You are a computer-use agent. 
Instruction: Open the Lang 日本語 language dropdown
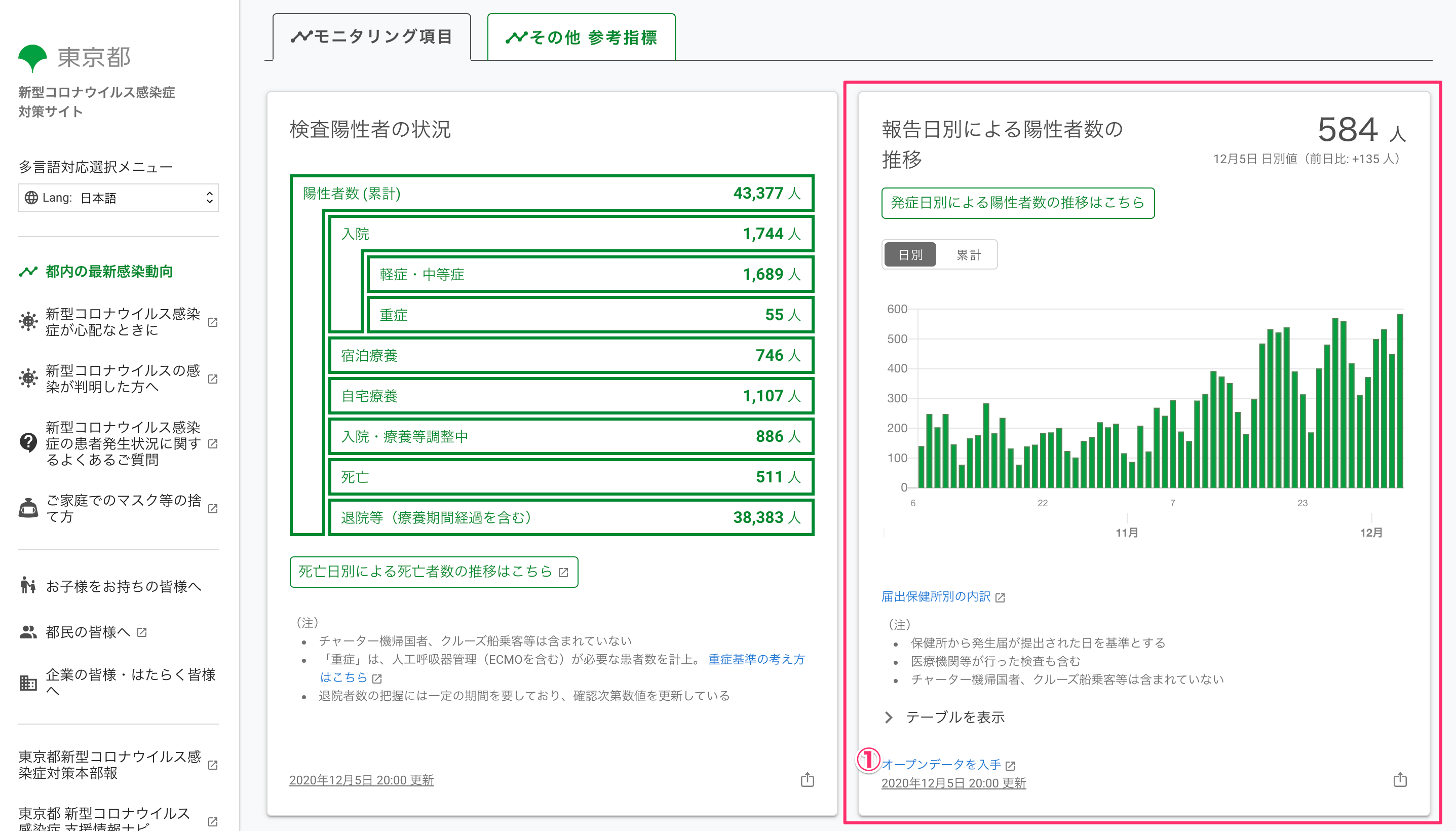(x=119, y=198)
